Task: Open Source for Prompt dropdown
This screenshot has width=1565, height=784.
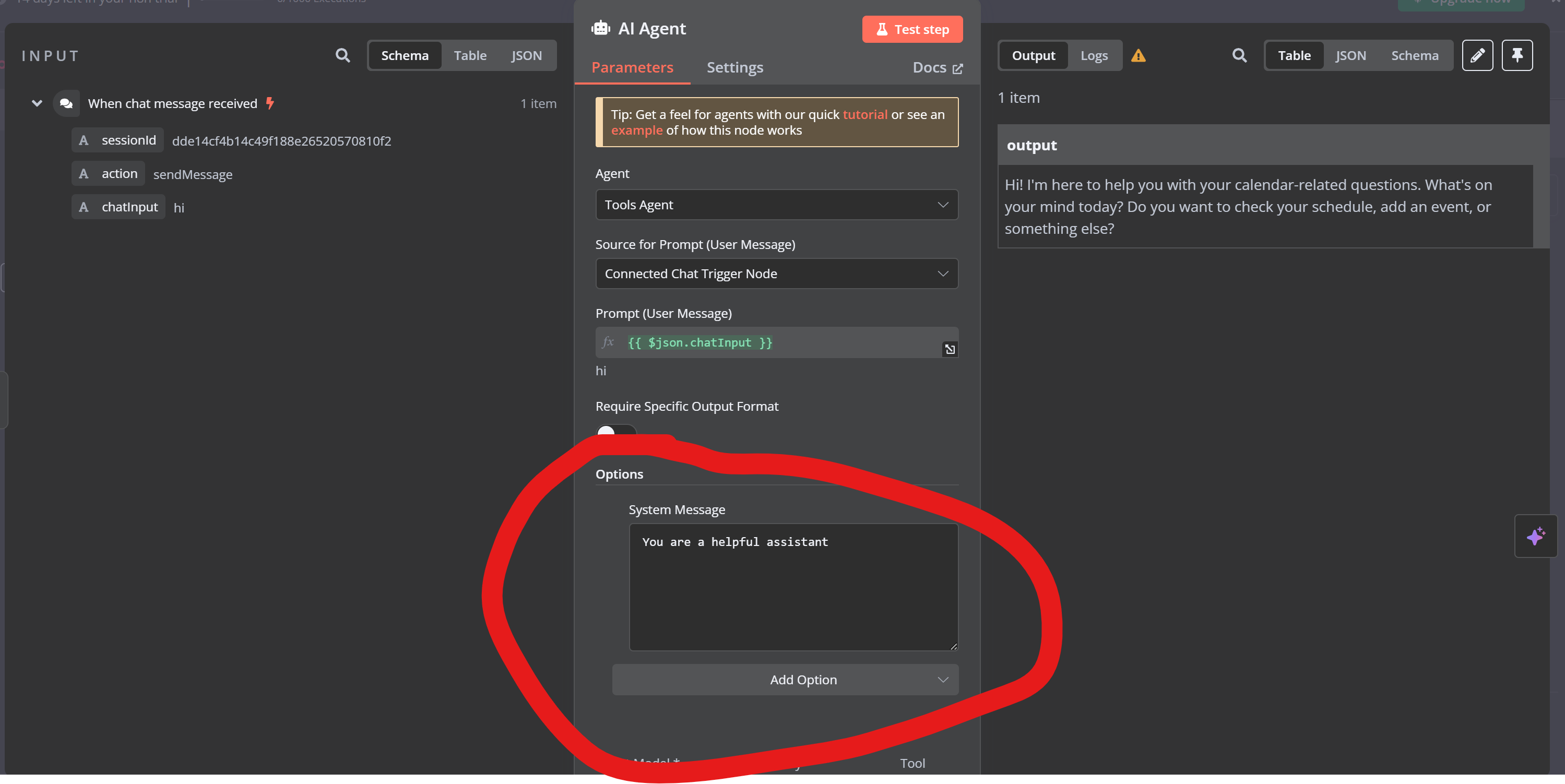Action: (776, 274)
